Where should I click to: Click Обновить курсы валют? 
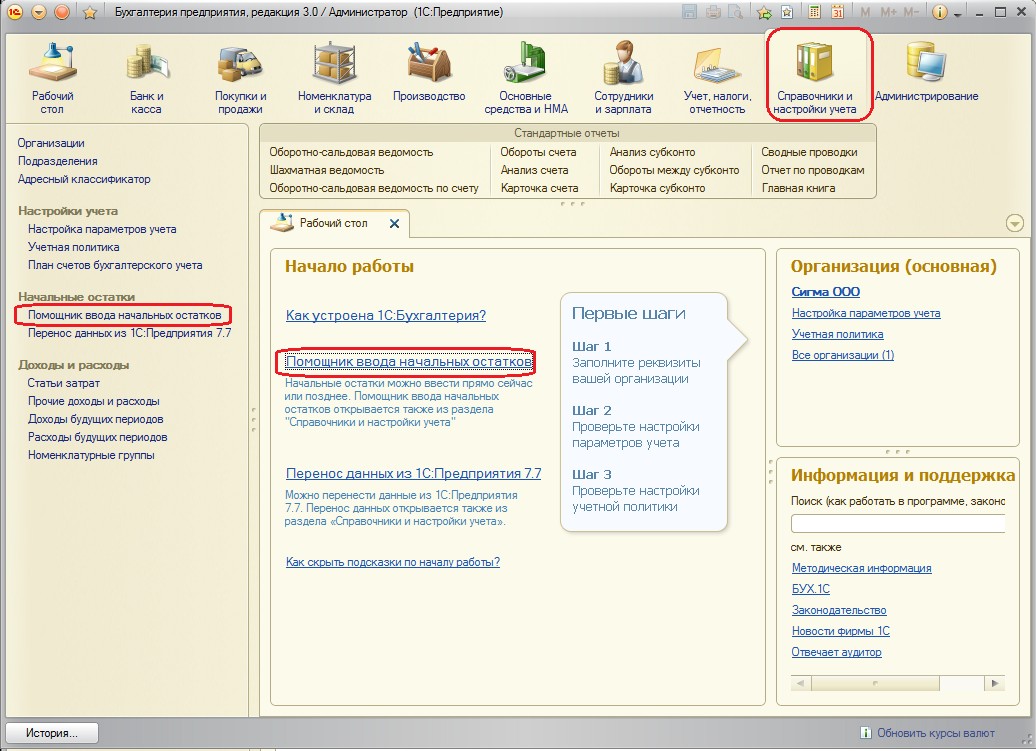coord(935,733)
